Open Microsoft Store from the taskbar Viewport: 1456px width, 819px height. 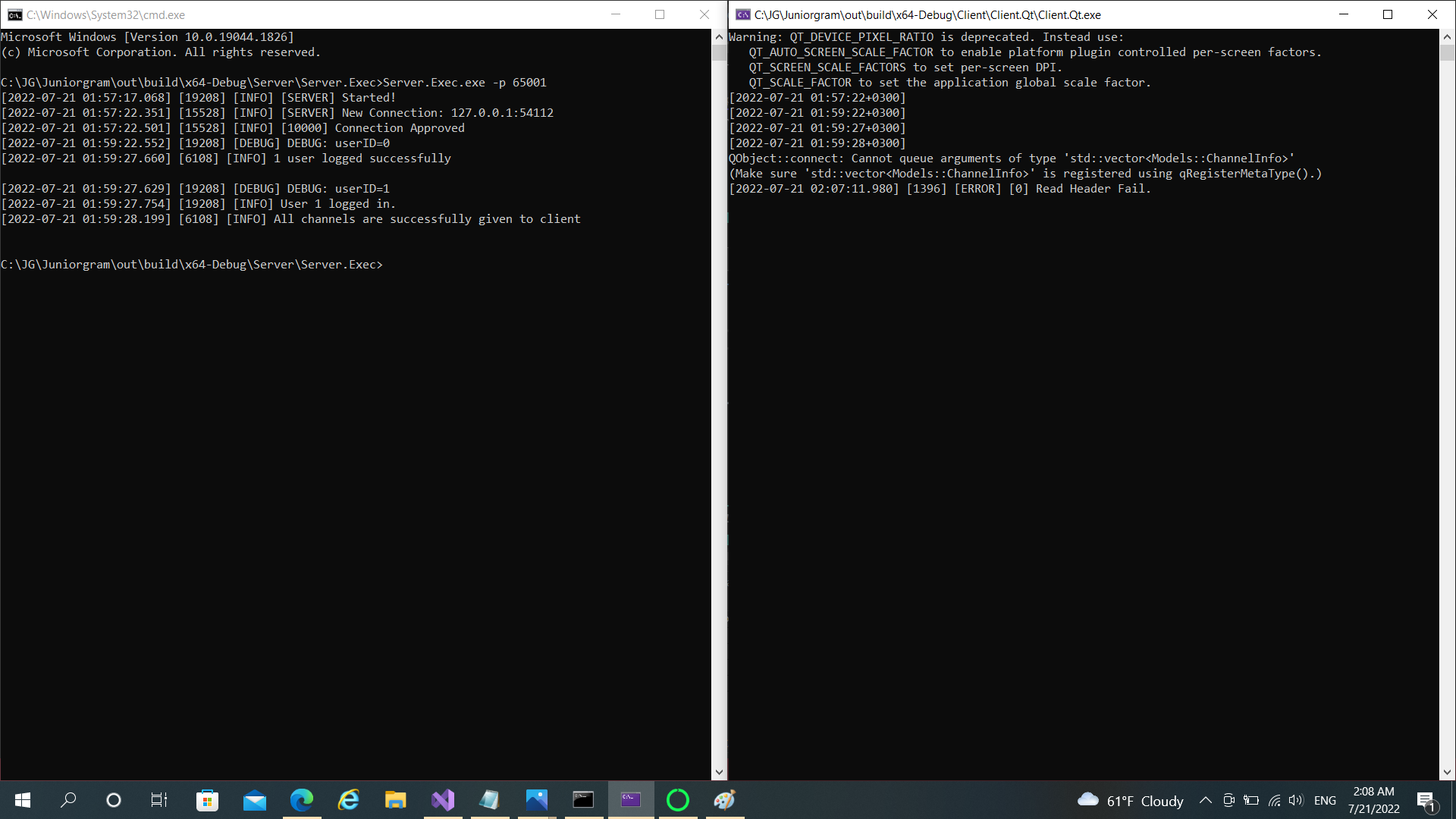coord(207,800)
